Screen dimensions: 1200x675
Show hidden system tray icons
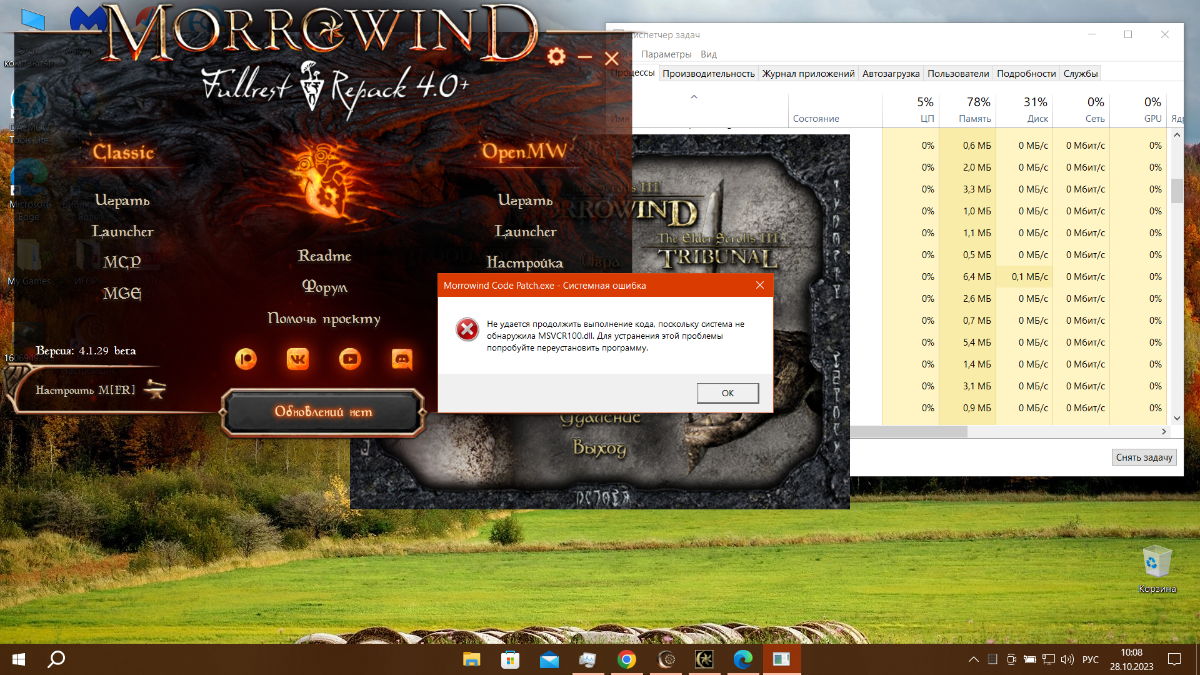(x=974, y=659)
